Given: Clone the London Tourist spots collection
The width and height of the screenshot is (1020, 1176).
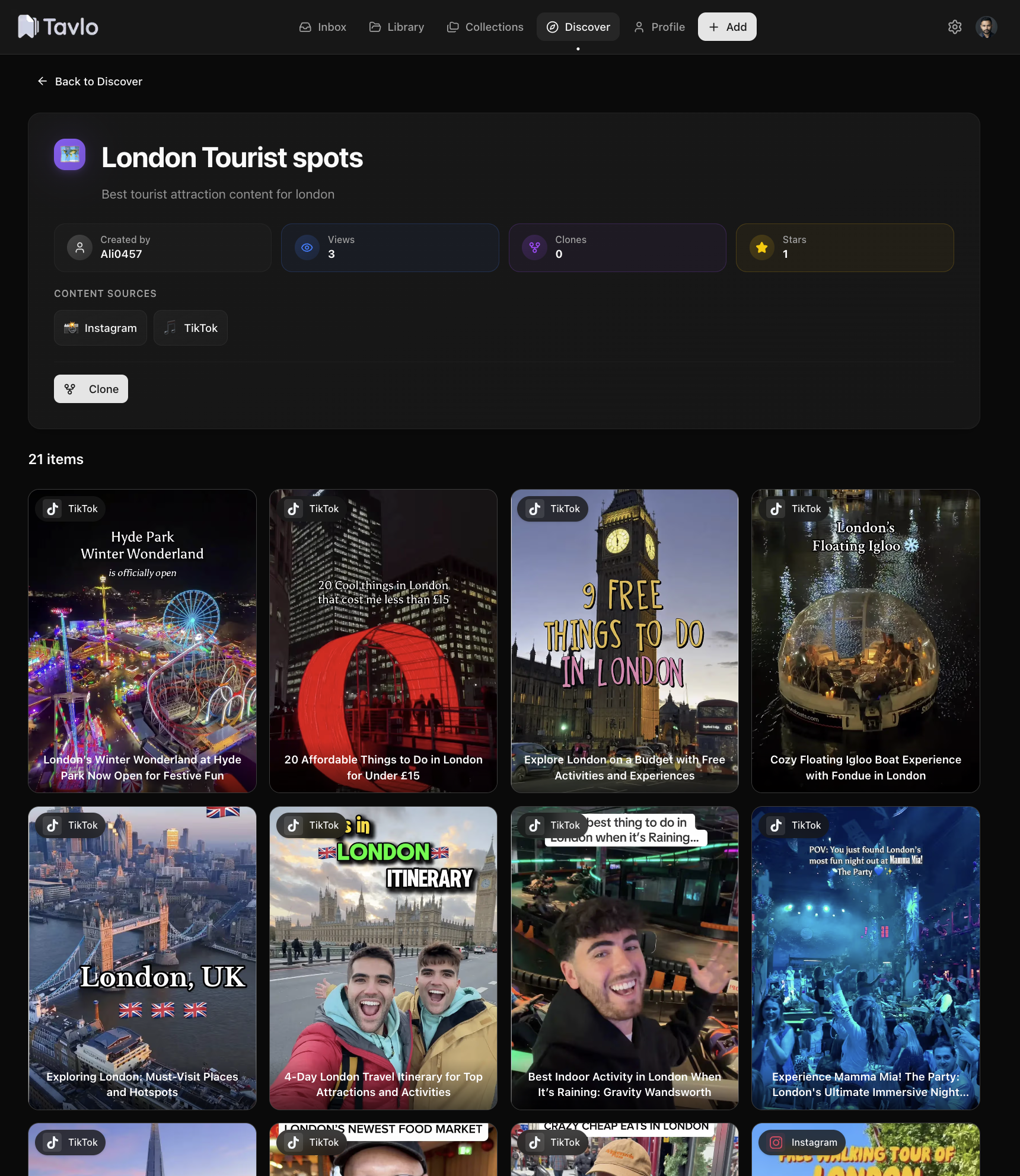Looking at the screenshot, I should (91, 389).
